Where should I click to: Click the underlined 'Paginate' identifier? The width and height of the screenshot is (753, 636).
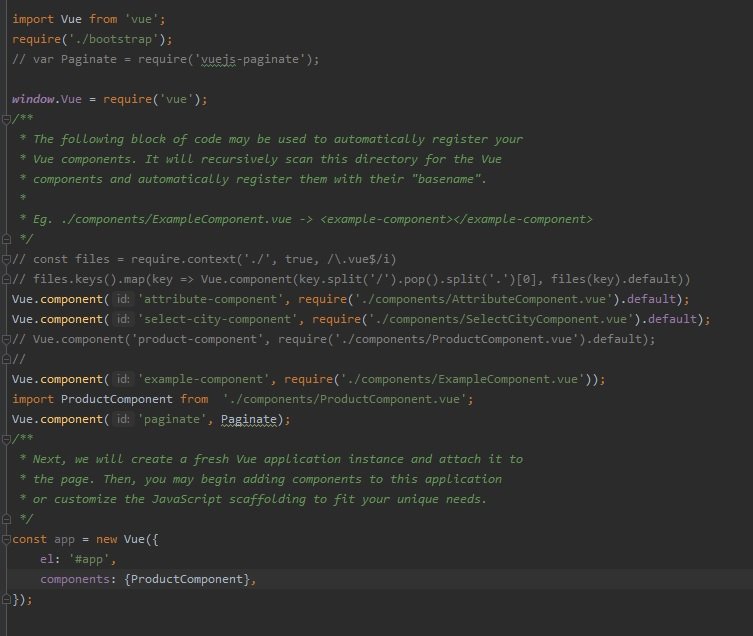tap(249, 420)
